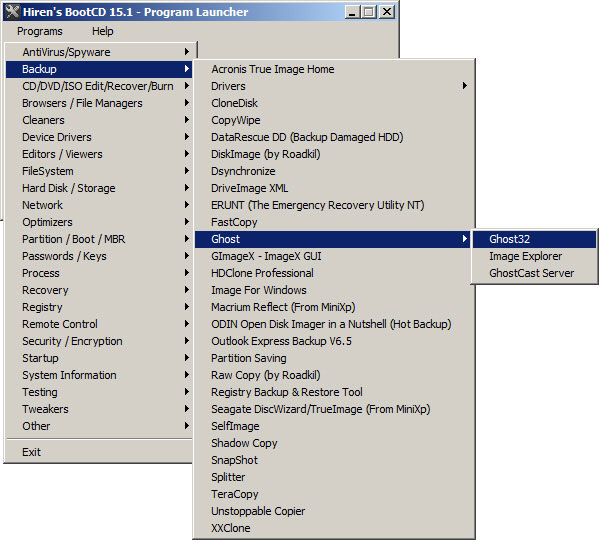Launch Image For Windows
The height and width of the screenshot is (540, 599).
coord(333,290)
